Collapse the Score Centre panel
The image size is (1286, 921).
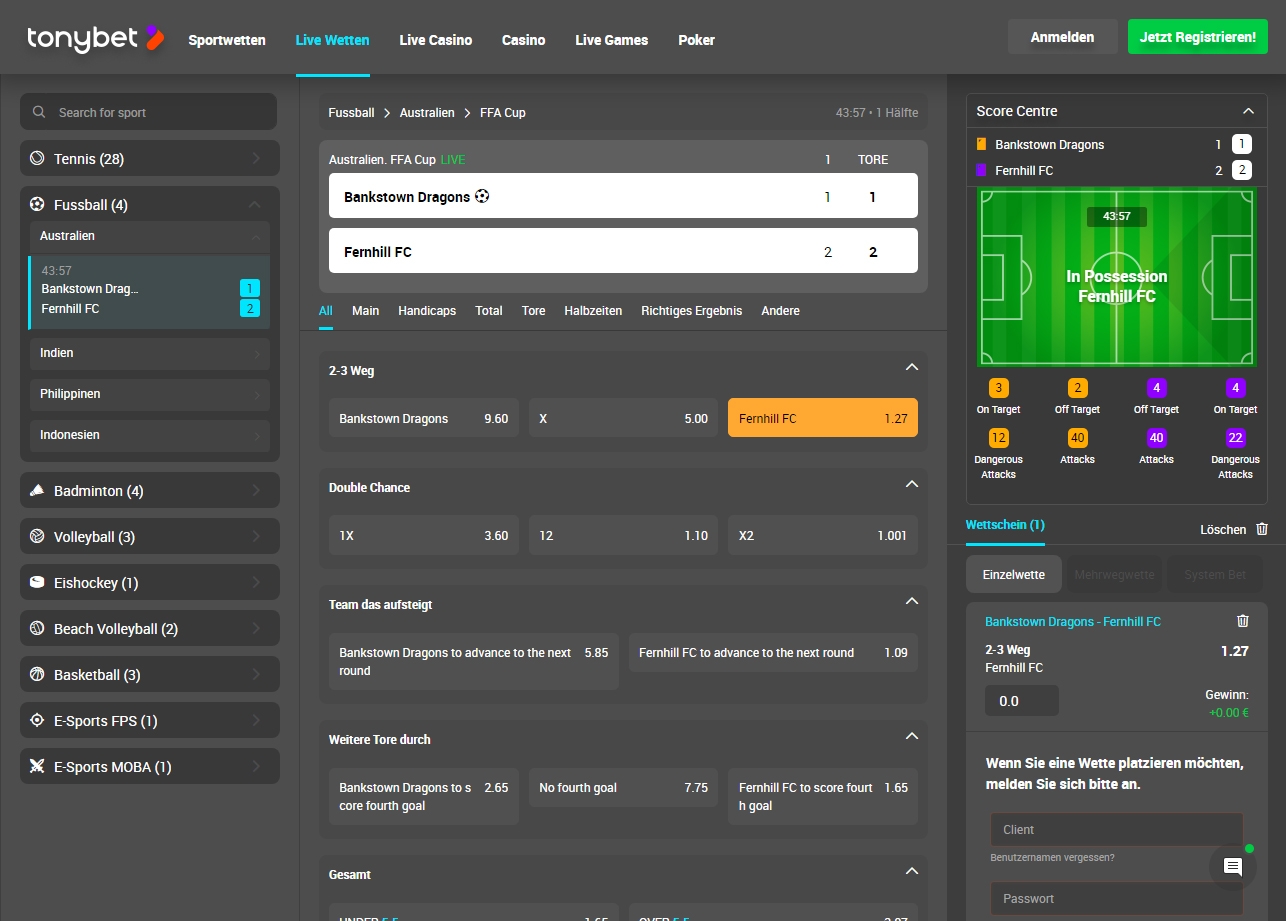click(1248, 111)
